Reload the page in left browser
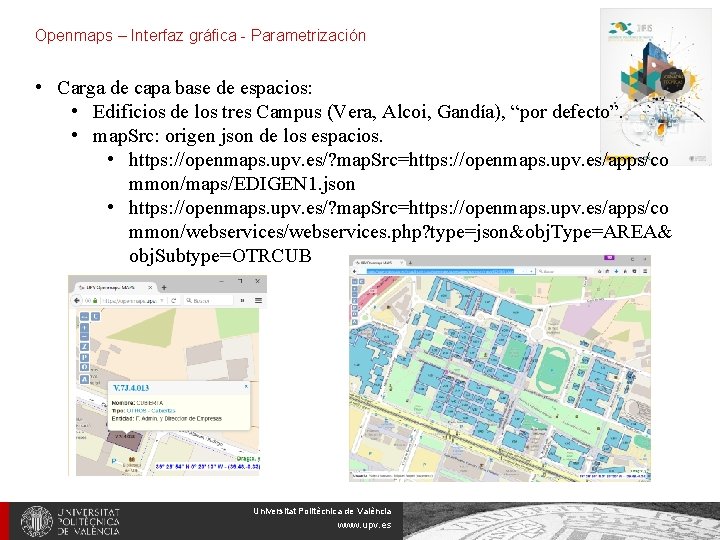This screenshot has height=540, width=720. pos(174,300)
